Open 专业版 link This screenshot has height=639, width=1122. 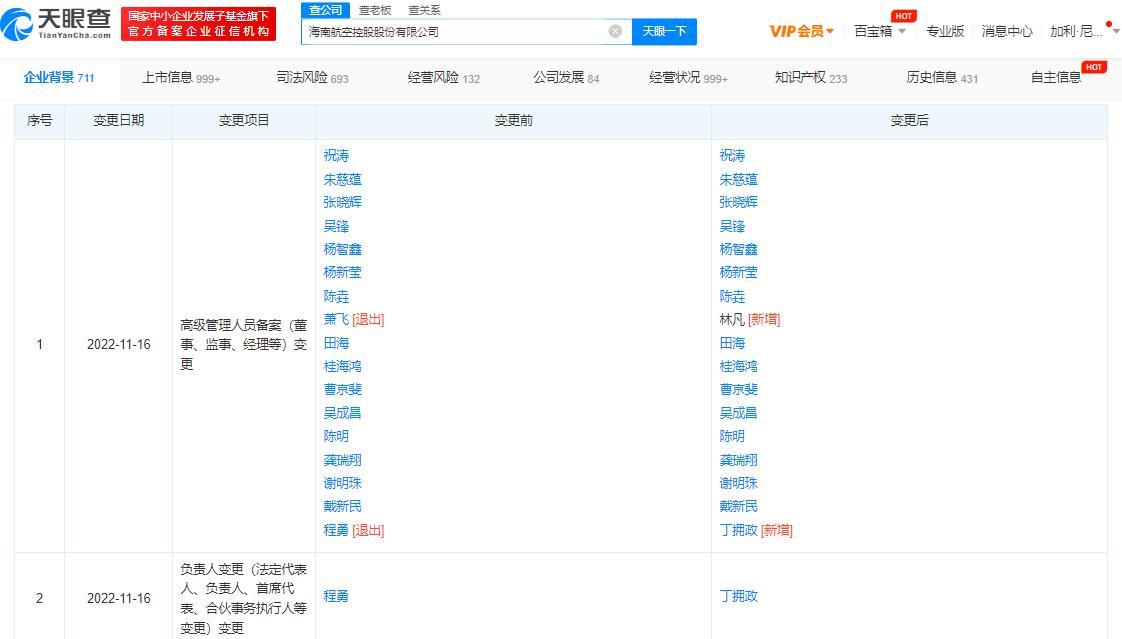(x=945, y=31)
